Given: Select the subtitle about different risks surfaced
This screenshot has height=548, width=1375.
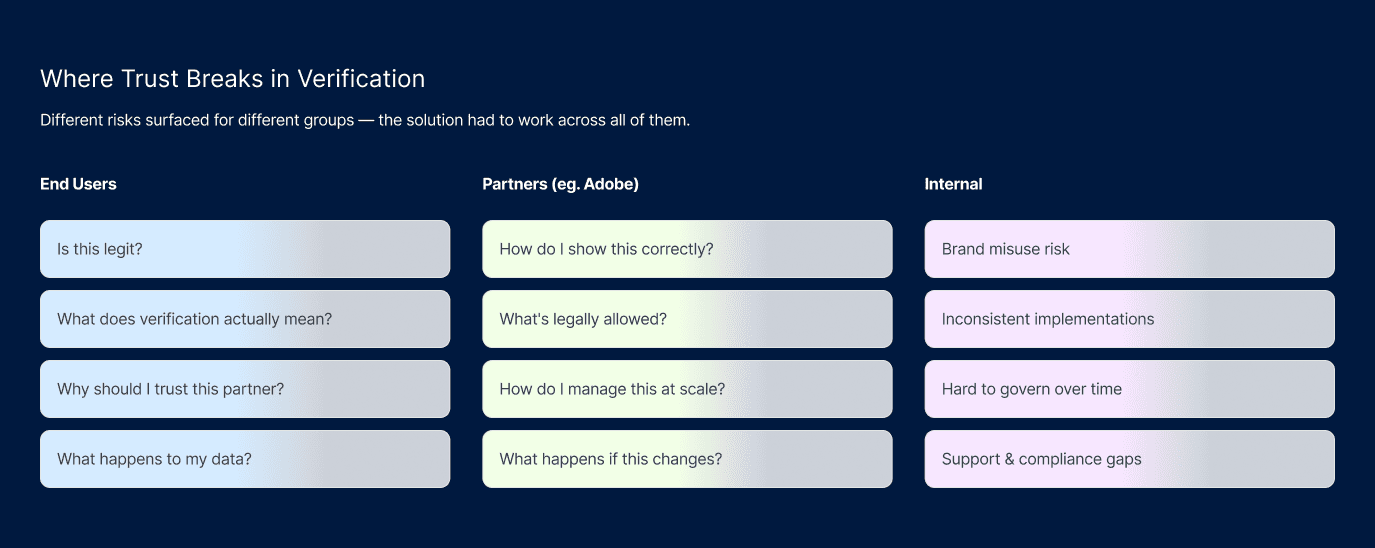Looking at the screenshot, I should [x=365, y=120].
